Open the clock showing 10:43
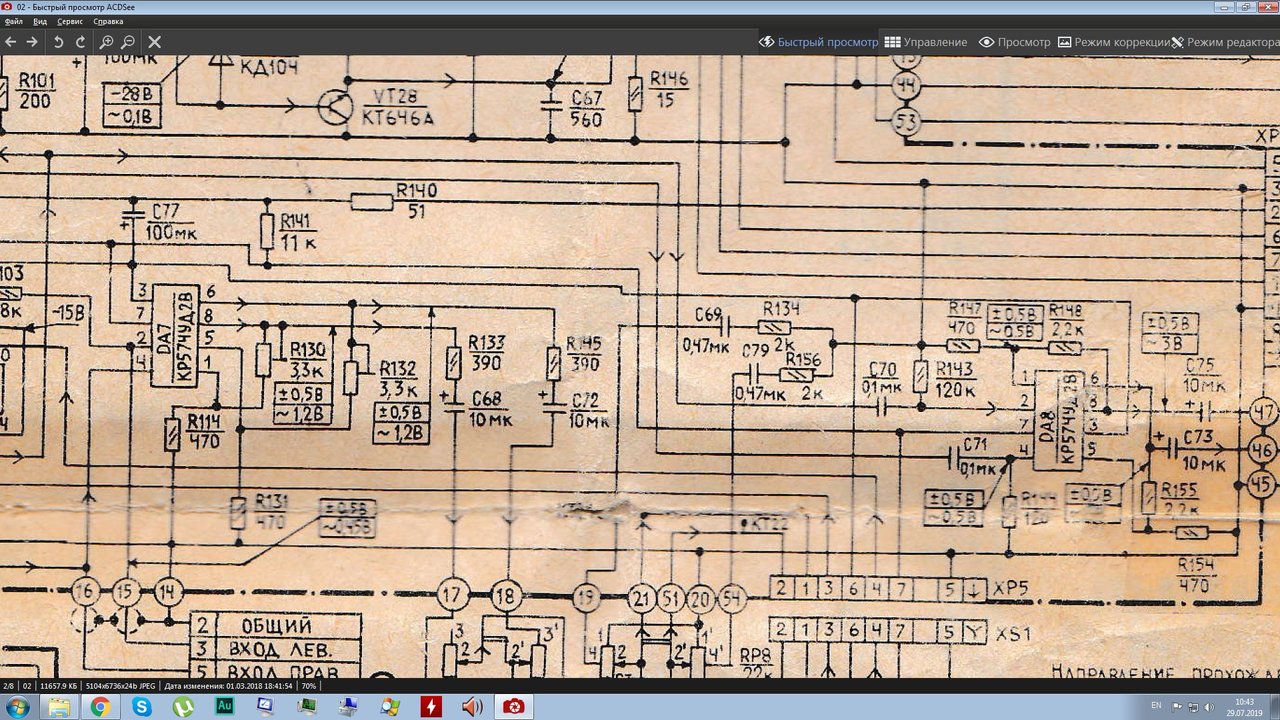This screenshot has height=720, width=1280. pos(1244,706)
